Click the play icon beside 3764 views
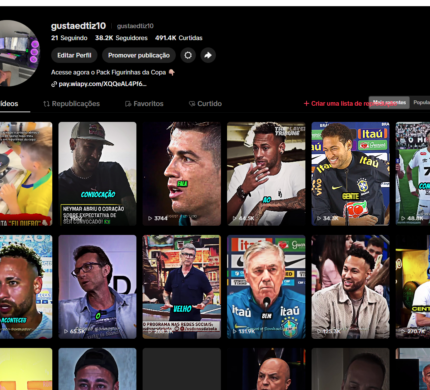Viewport: 430px width, 390px height. point(150,218)
